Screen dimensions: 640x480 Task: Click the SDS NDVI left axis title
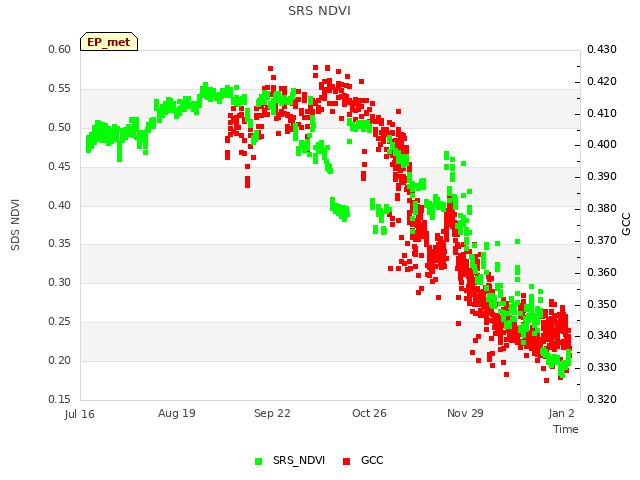click(15, 225)
